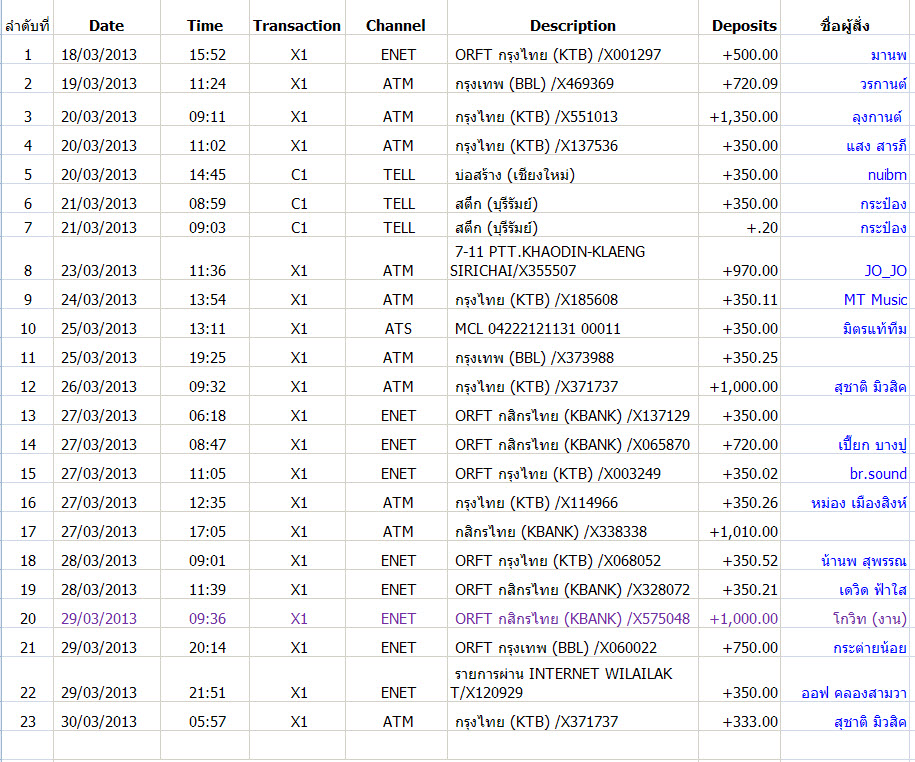Click description กรุงเทพ (BBL) /X469369
Viewport: 915px width, 762px height.
[x=535, y=84]
